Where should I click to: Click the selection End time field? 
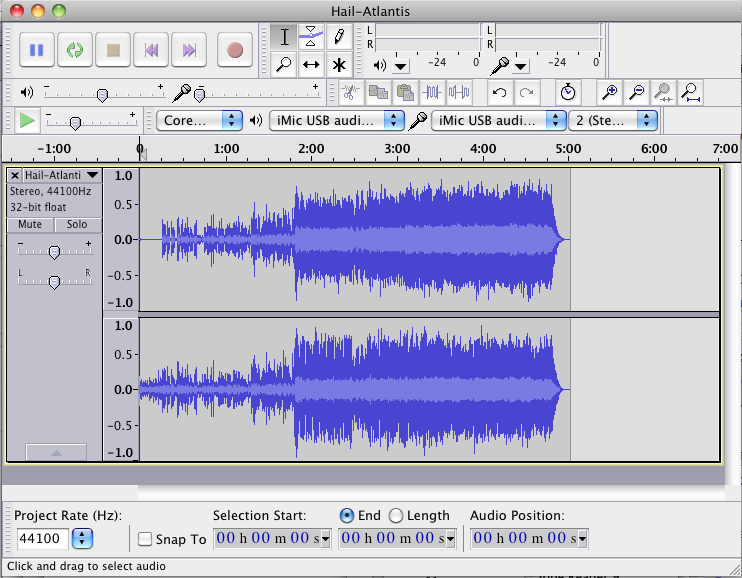pyautogui.click(x=392, y=538)
